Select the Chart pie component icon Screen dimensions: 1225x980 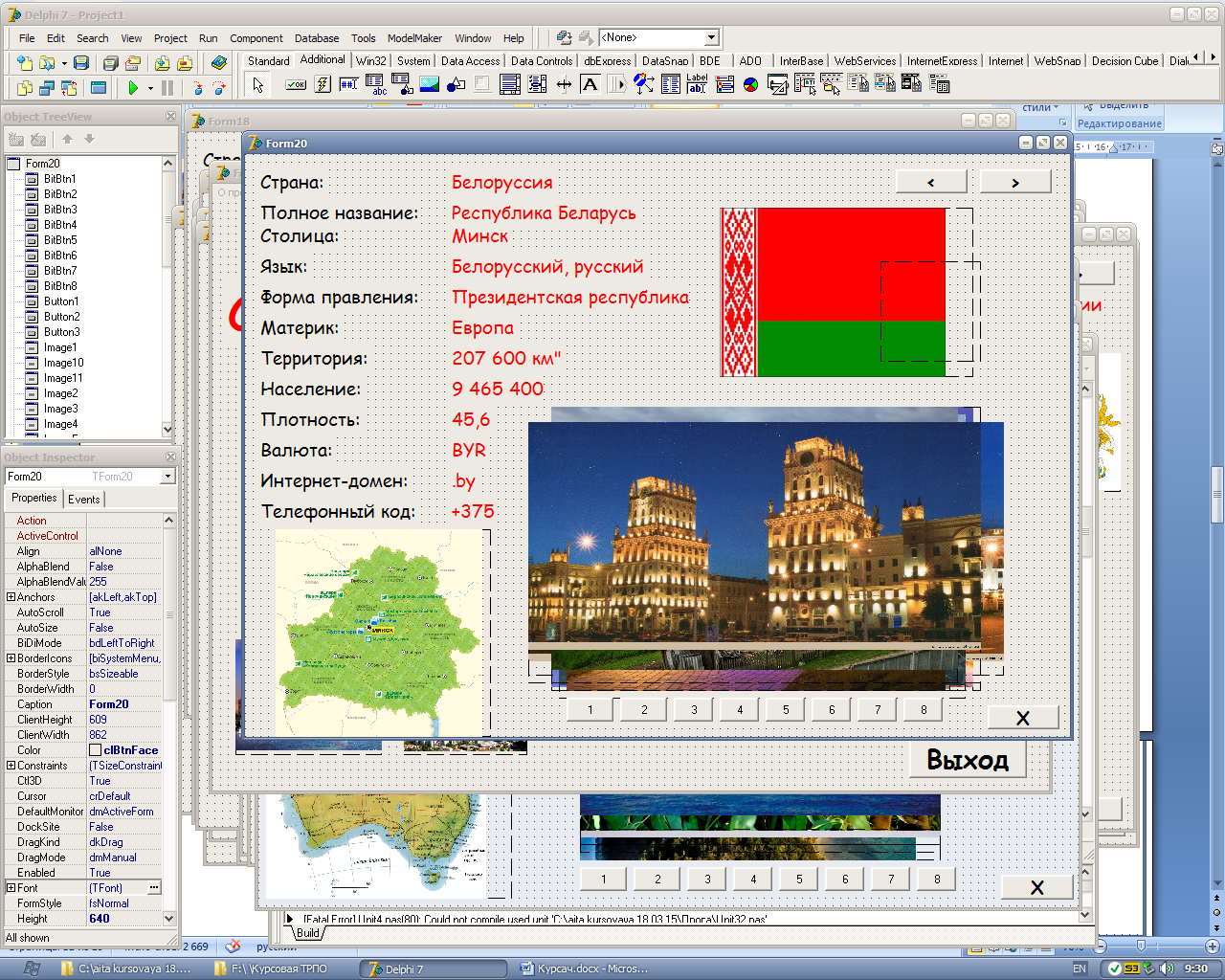click(751, 84)
